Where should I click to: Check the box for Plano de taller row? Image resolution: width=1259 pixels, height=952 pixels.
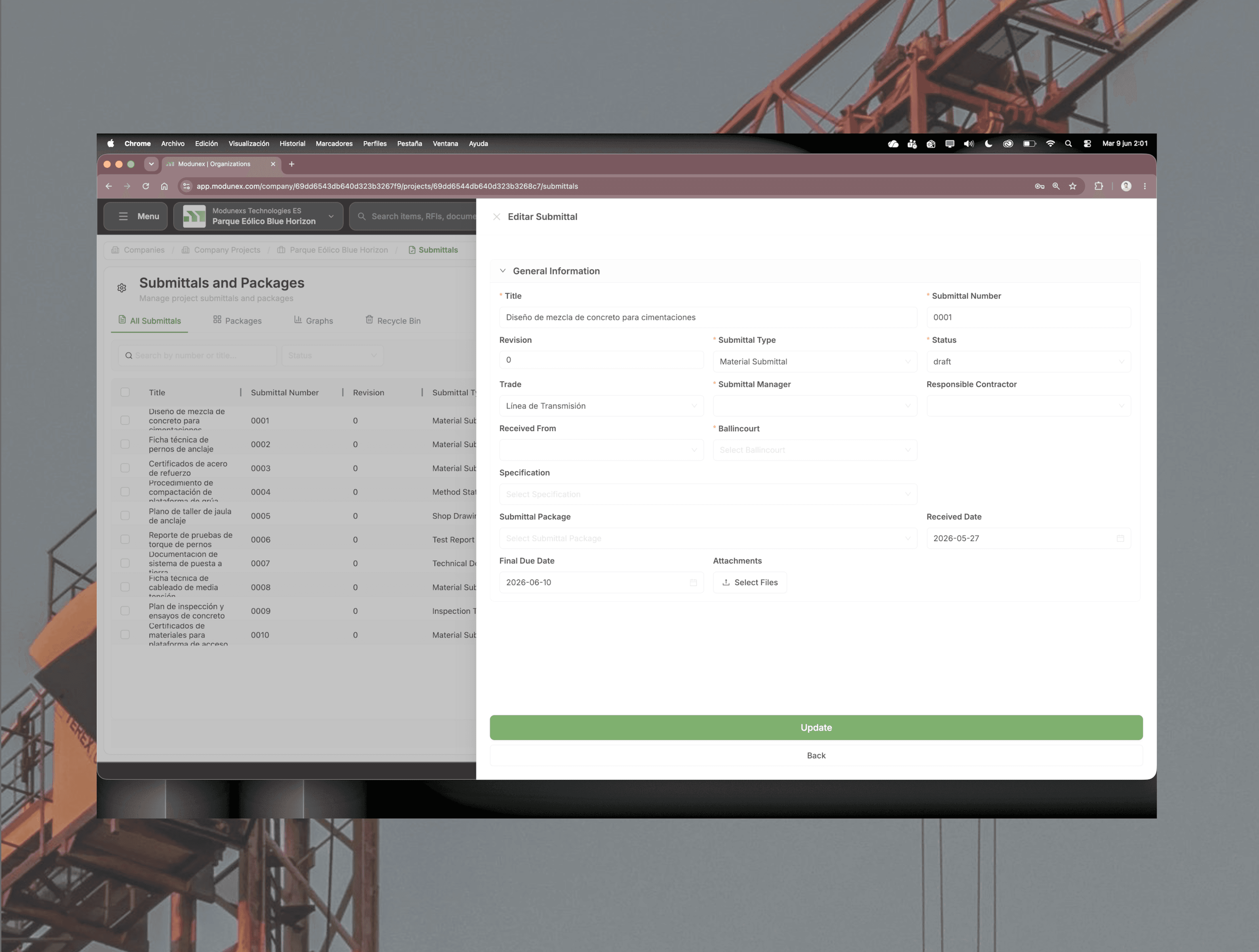[125, 515]
